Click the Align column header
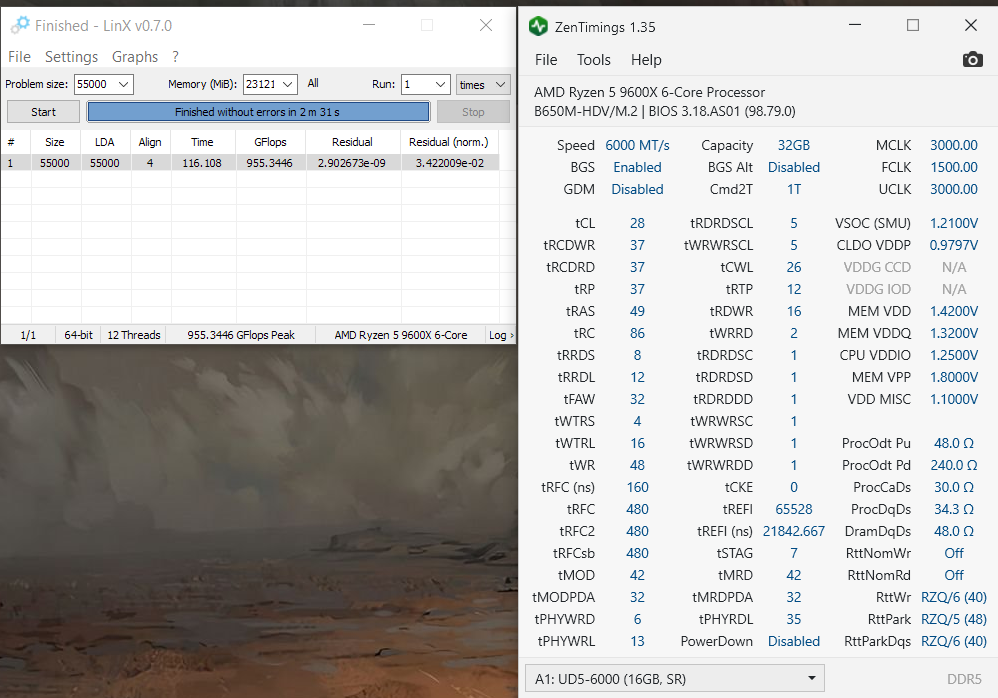The height and width of the screenshot is (698, 998). (150, 142)
